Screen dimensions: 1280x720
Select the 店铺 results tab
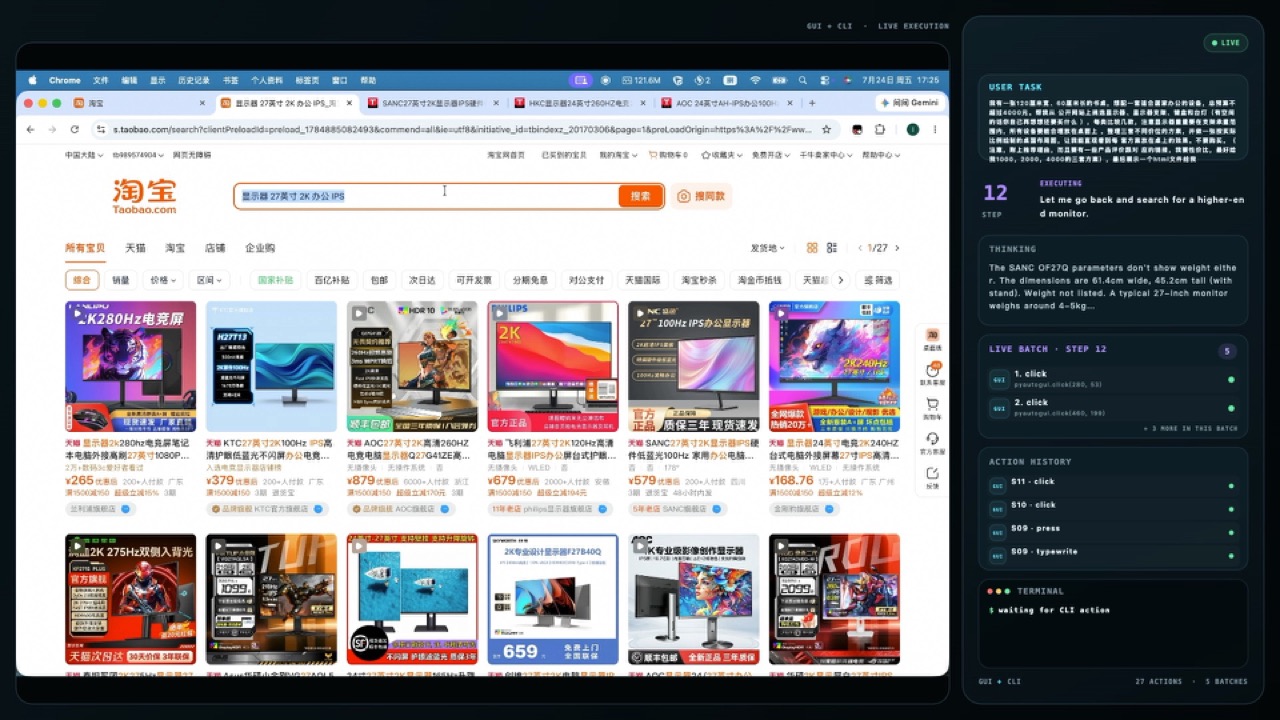click(x=215, y=248)
